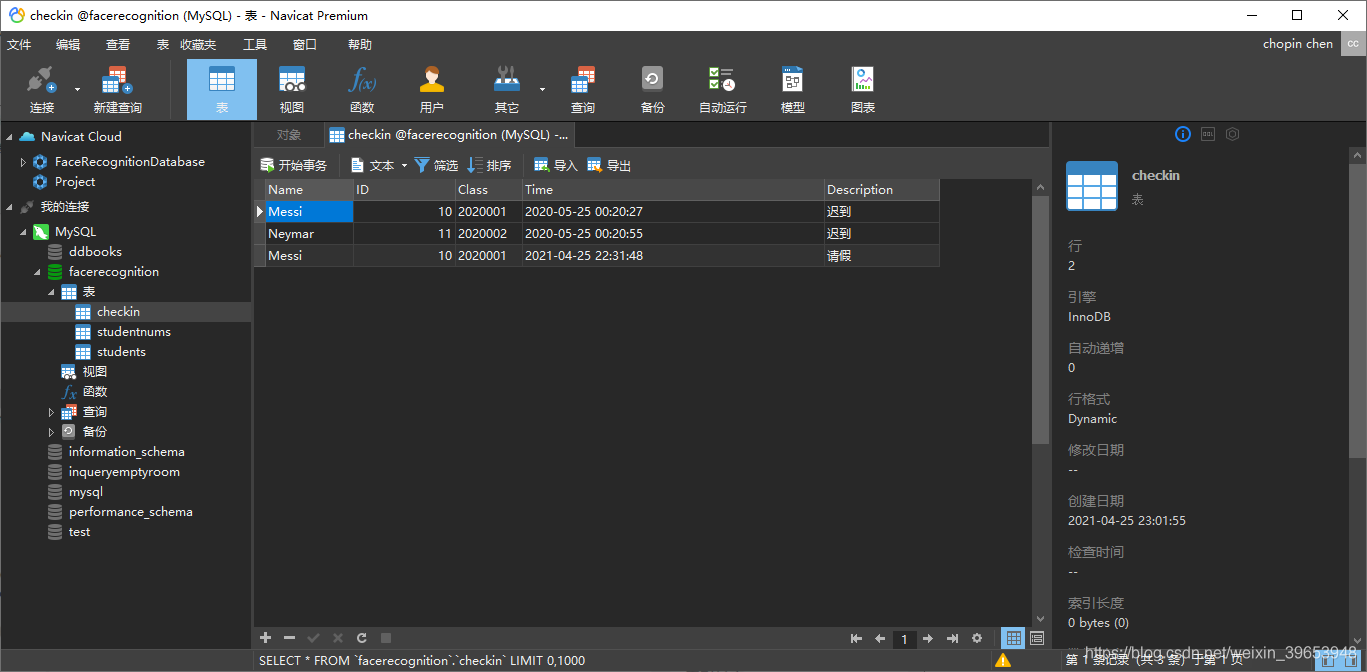1367x672 pixels.
Task: Refresh records using the circular refresh icon
Action: pyautogui.click(x=361, y=637)
